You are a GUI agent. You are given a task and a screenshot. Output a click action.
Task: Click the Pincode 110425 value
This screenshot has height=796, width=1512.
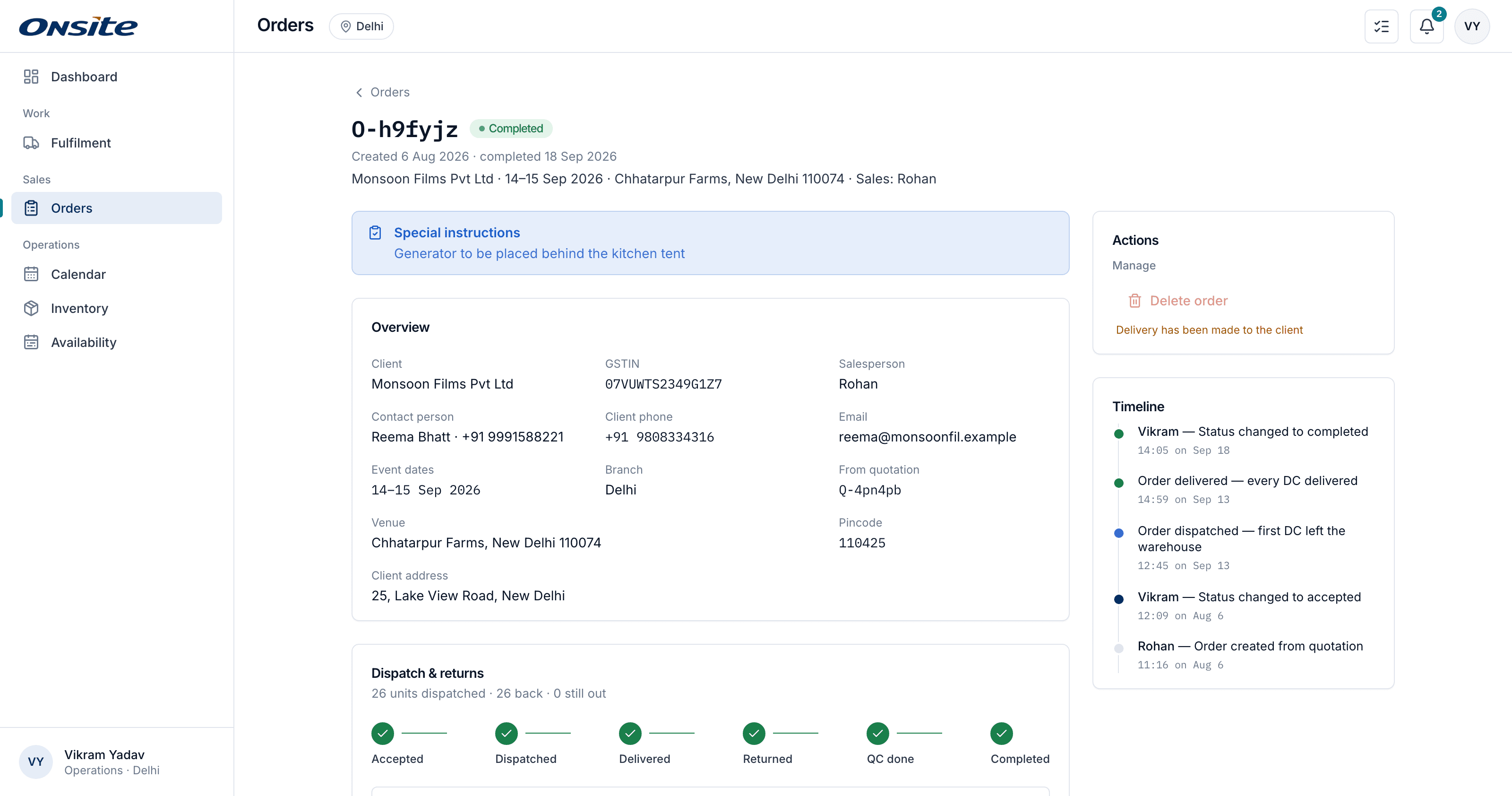tap(862, 543)
